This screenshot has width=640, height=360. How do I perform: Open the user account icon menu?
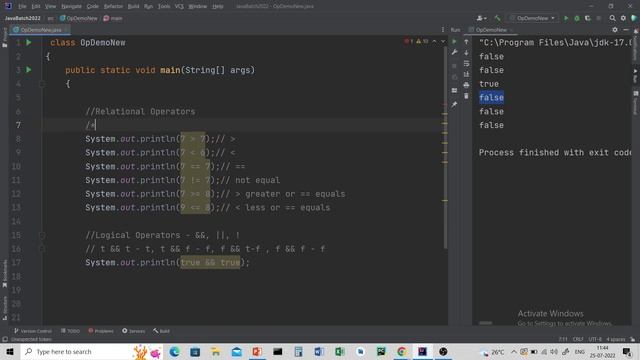[481, 18]
